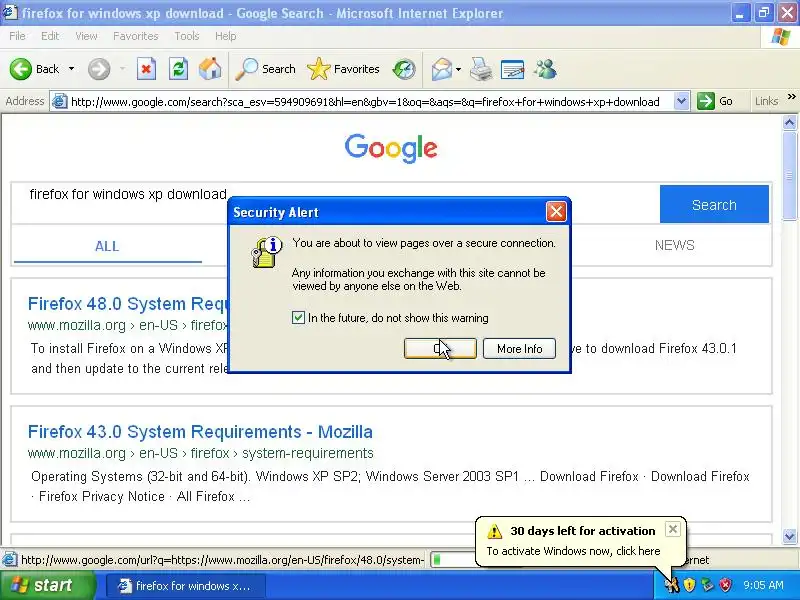Viewport: 800px width, 600px height.
Task: Refresh the page with green arrows icon
Action: (x=179, y=69)
